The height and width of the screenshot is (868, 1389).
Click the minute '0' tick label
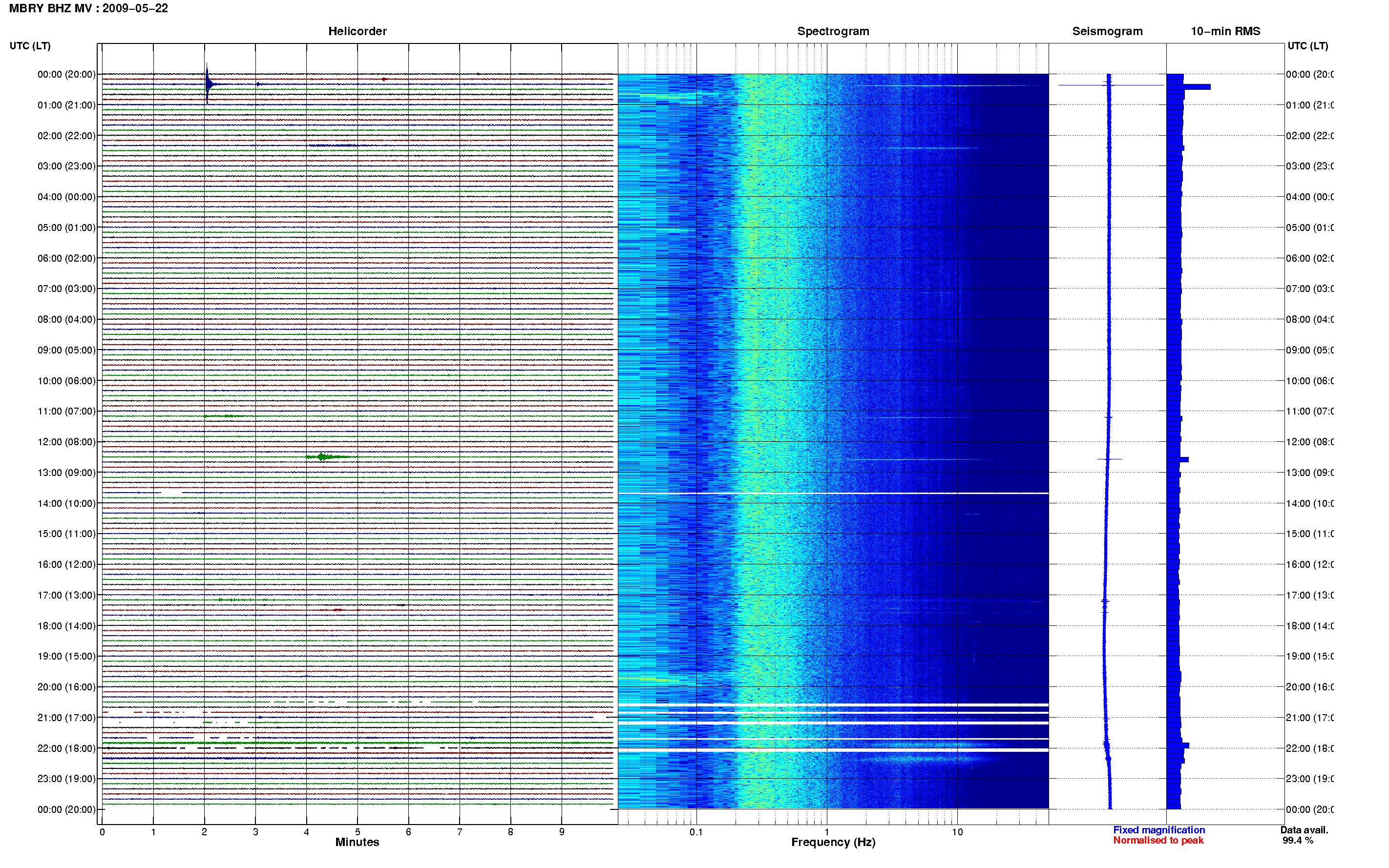(x=102, y=832)
